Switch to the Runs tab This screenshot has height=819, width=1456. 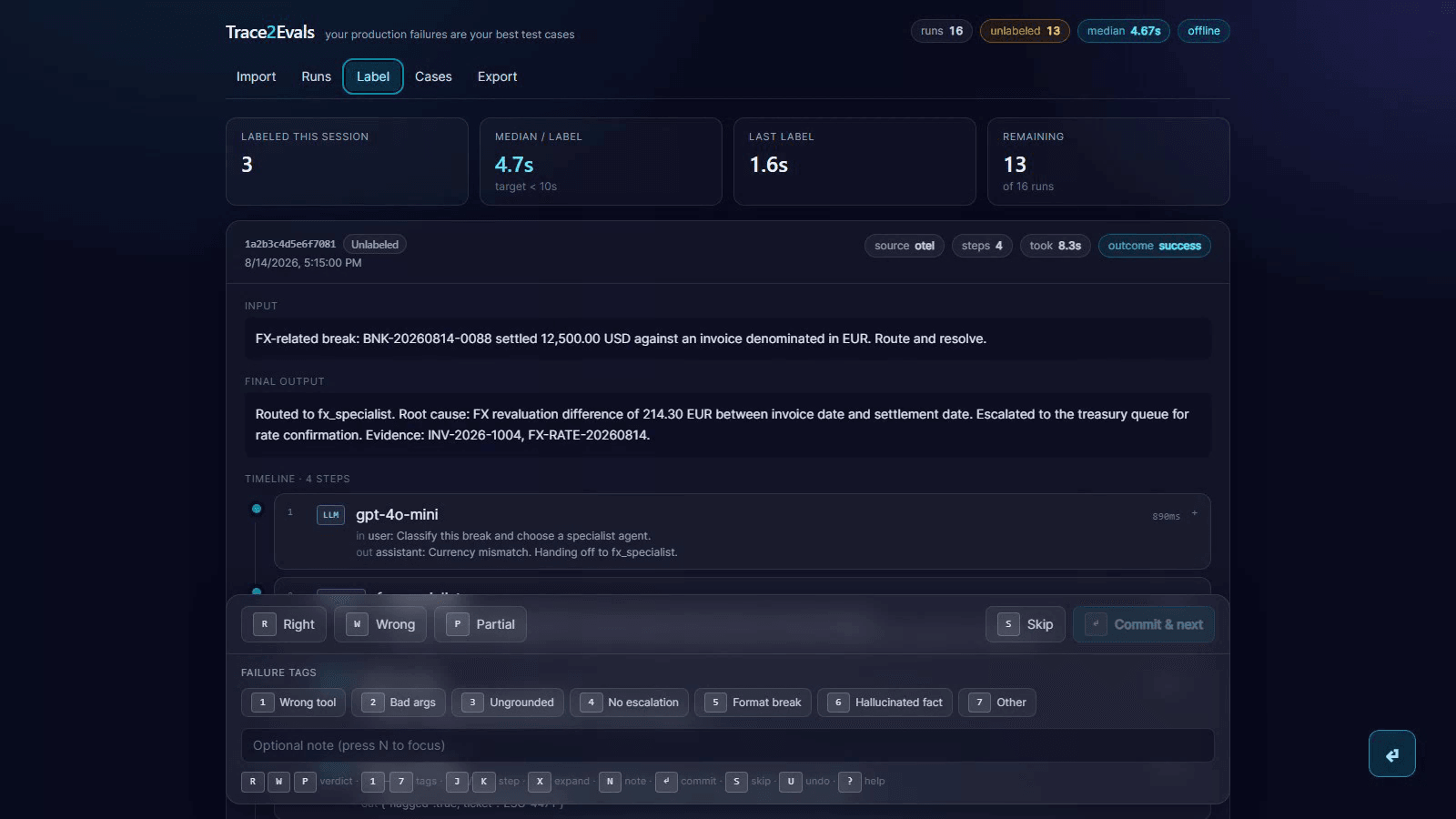click(x=316, y=76)
